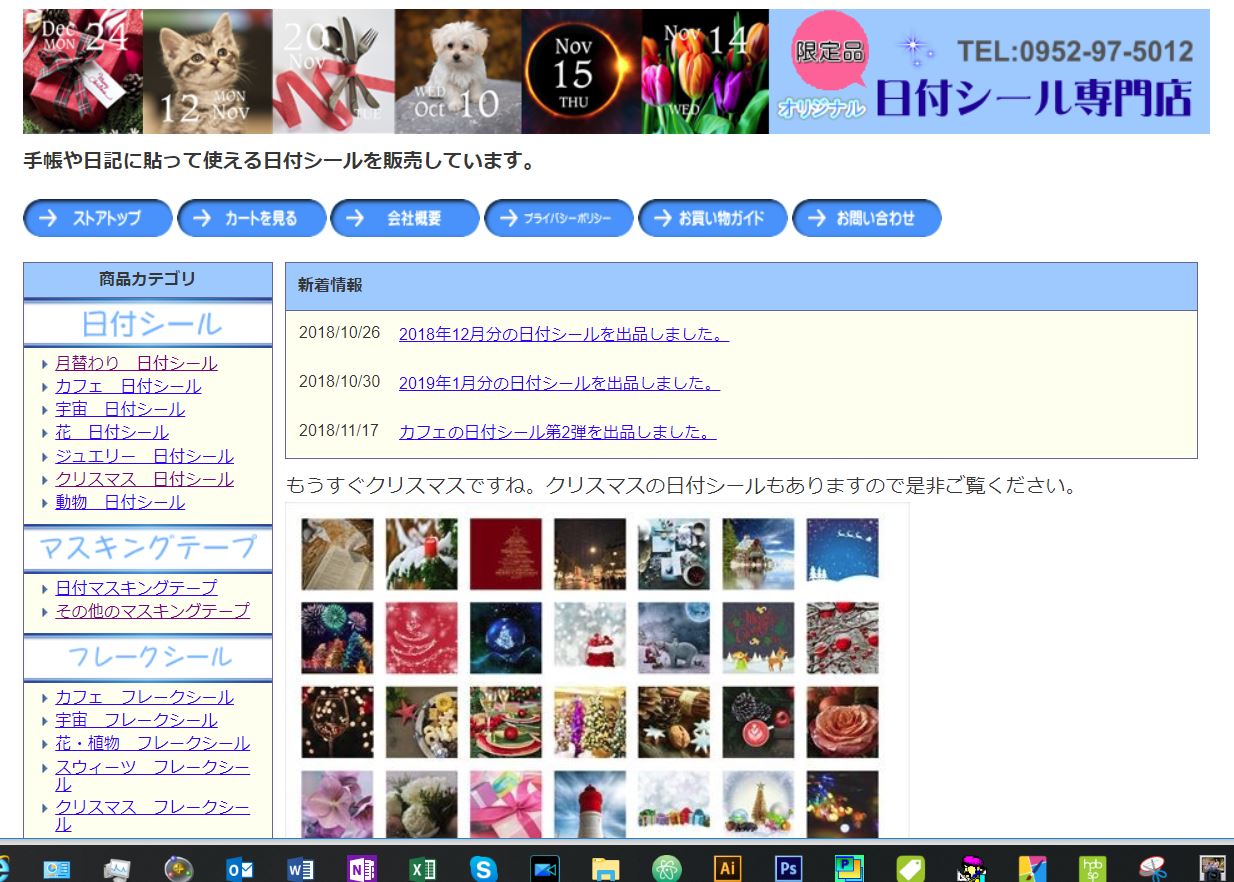Click the ストアトップ navigation button
The height and width of the screenshot is (882, 1234).
point(97,218)
